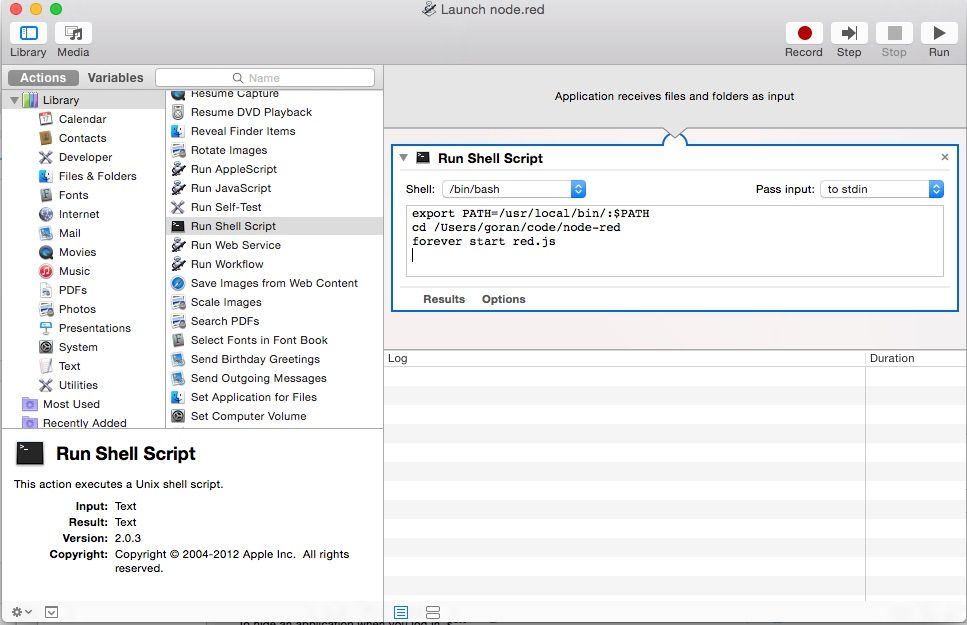Select the Photos category icon
Image resolution: width=967 pixels, height=625 pixels.
tap(46, 309)
